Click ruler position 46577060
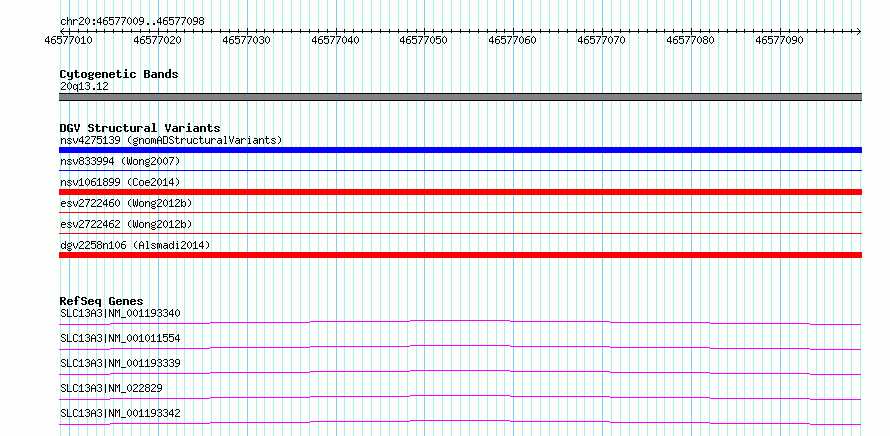Viewport: 890px width, 436px height. [x=513, y=40]
